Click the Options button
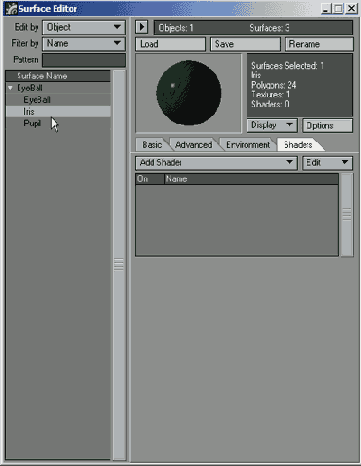Screen dimensions: 361x466 [x=327, y=125]
